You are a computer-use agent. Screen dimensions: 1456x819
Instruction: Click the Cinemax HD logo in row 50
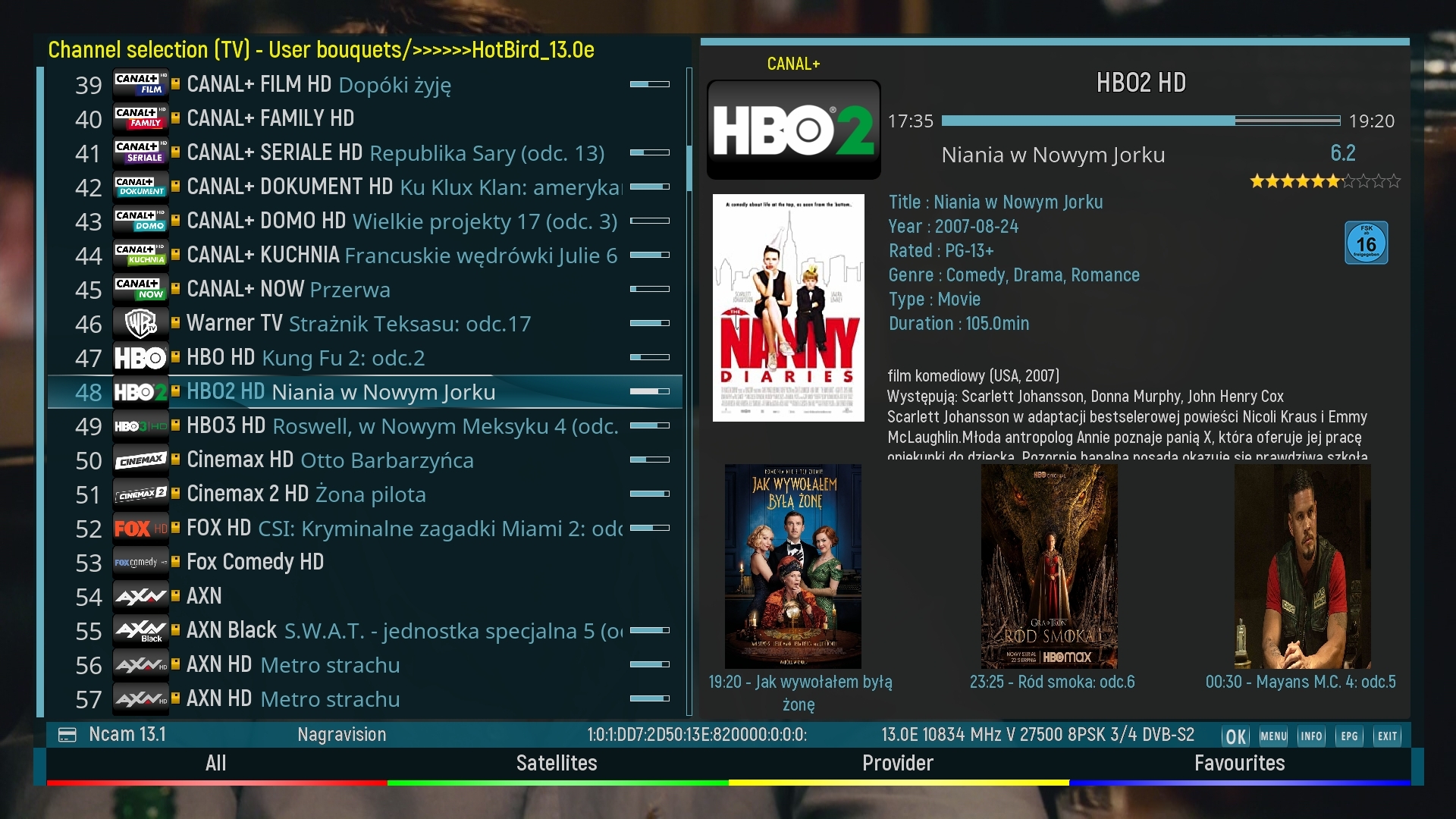[140, 460]
